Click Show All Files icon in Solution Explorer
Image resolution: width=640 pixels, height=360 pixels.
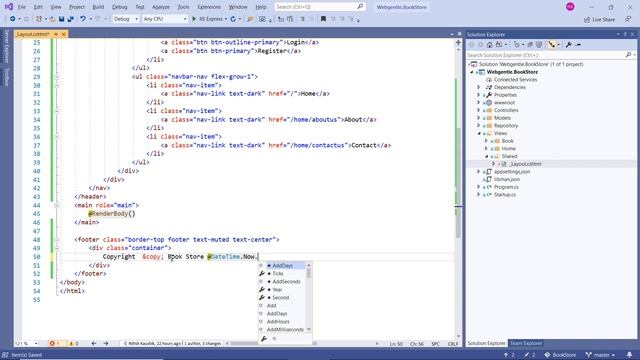point(539,44)
